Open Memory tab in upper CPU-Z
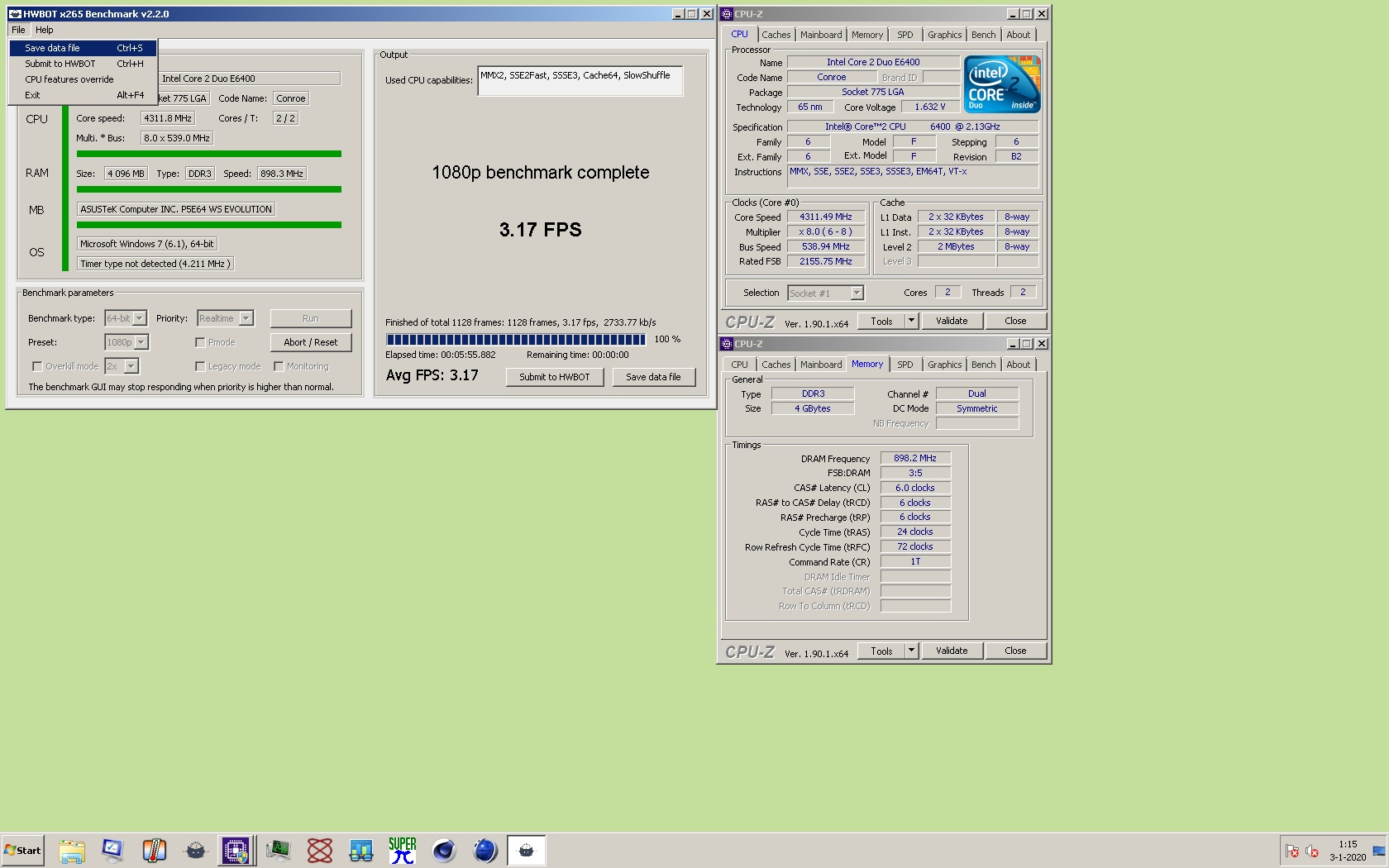The width and height of the screenshot is (1389, 868). pyautogui.click(x=867, y=35)
